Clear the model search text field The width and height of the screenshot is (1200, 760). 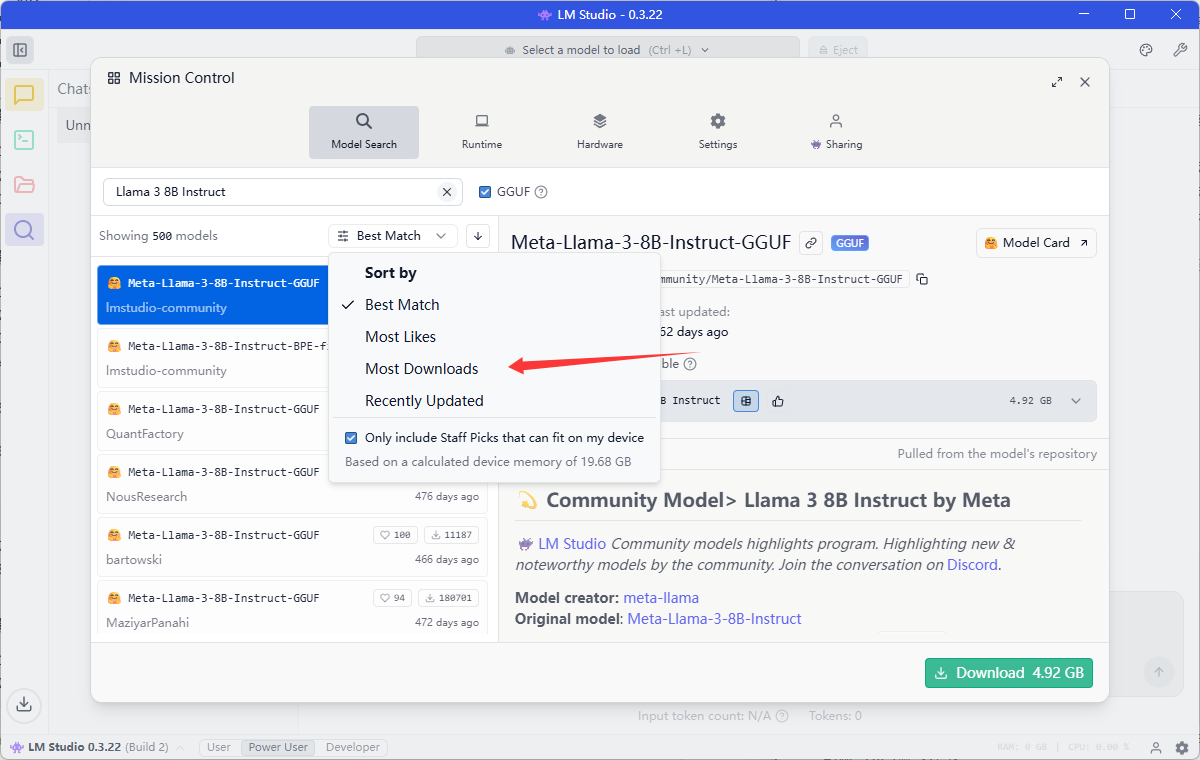click(447, 192)
